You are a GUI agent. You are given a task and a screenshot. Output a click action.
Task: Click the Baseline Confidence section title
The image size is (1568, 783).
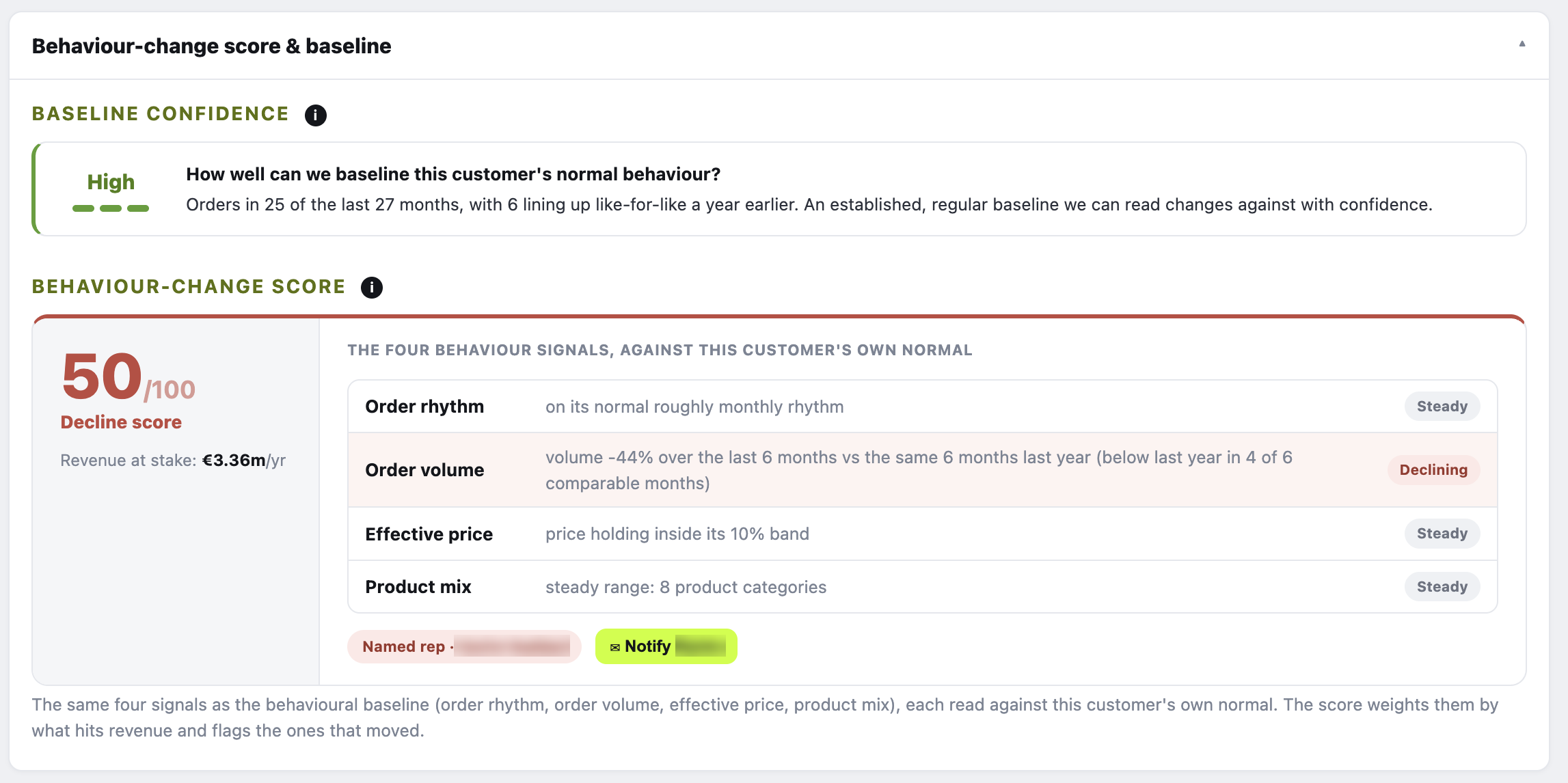(x=161, y=114)
